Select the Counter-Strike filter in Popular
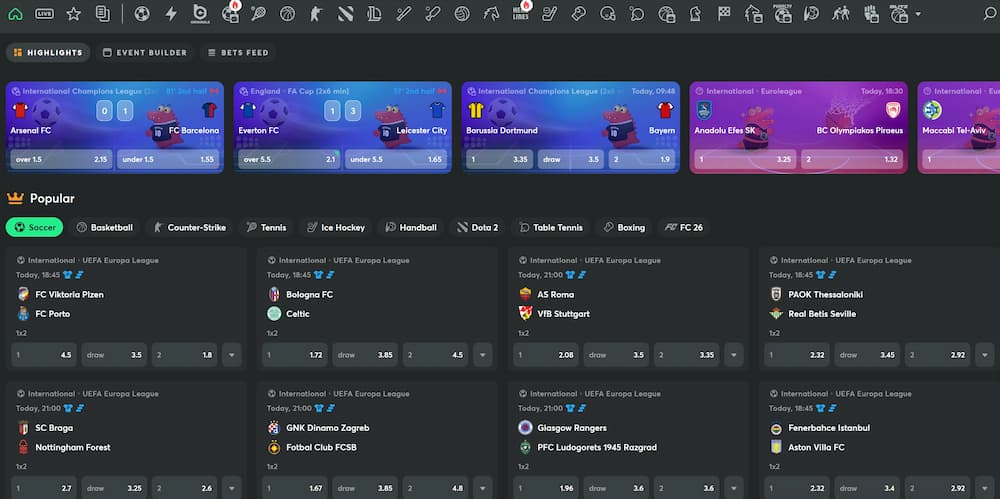Screen dimensions: 1000x499 coord(189,227)
